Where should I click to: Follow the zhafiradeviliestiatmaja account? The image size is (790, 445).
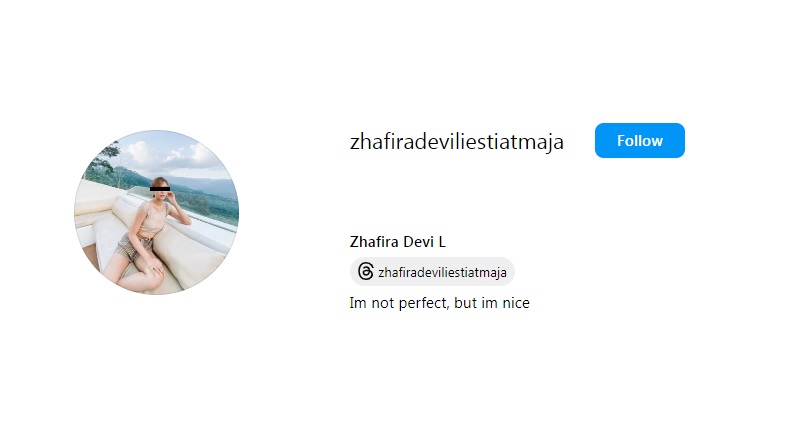[x=639, y=141]
